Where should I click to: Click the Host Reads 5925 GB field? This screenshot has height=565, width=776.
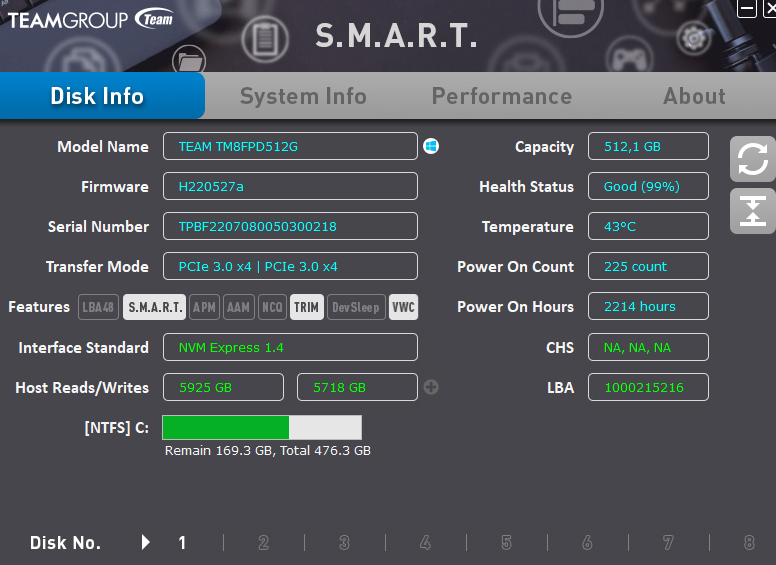click(223, 387)
